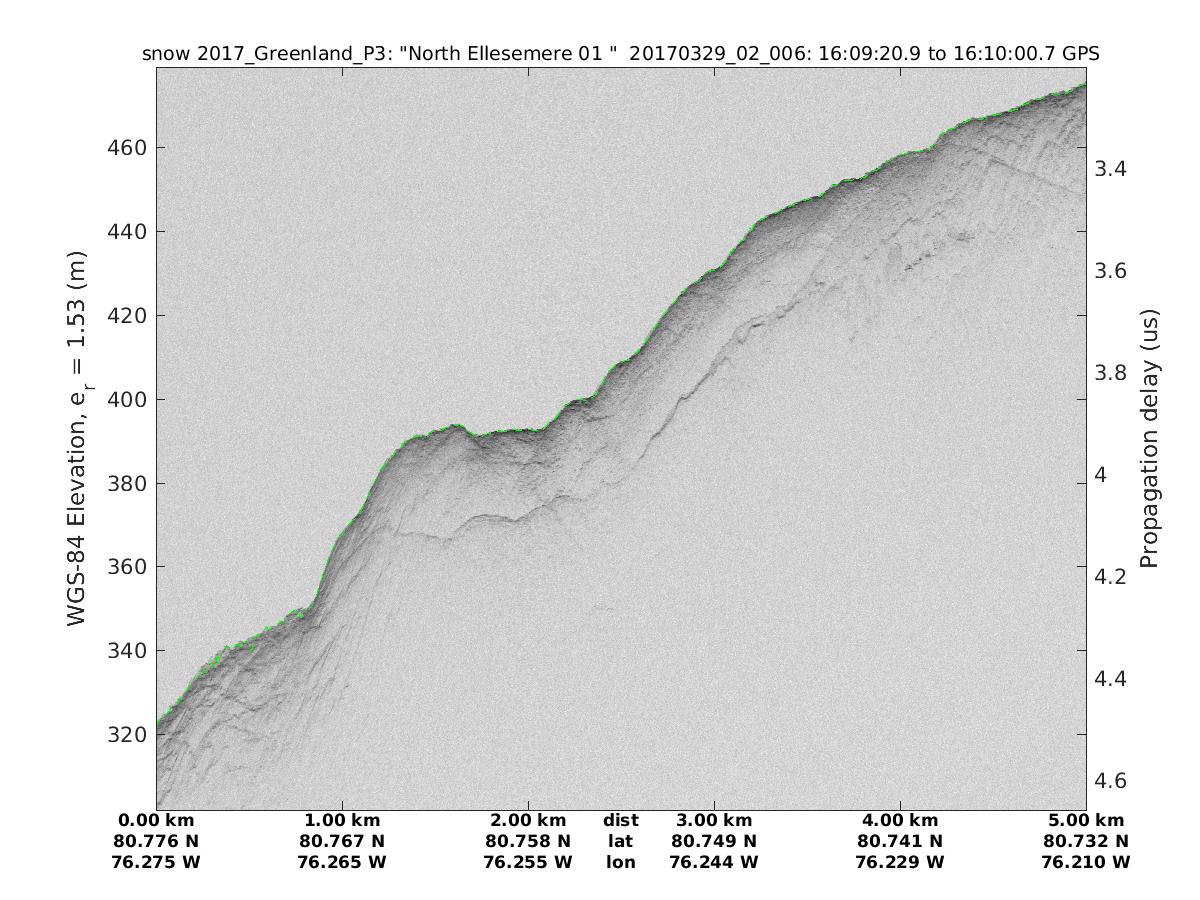Click the plot title text at top

coord(620,54)
